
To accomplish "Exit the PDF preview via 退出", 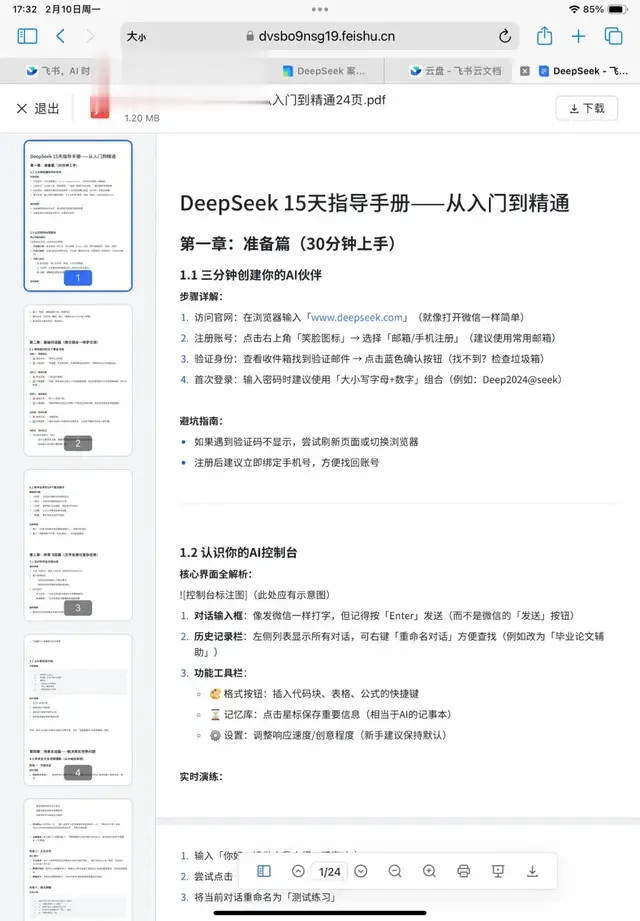I will coord(38,108).
